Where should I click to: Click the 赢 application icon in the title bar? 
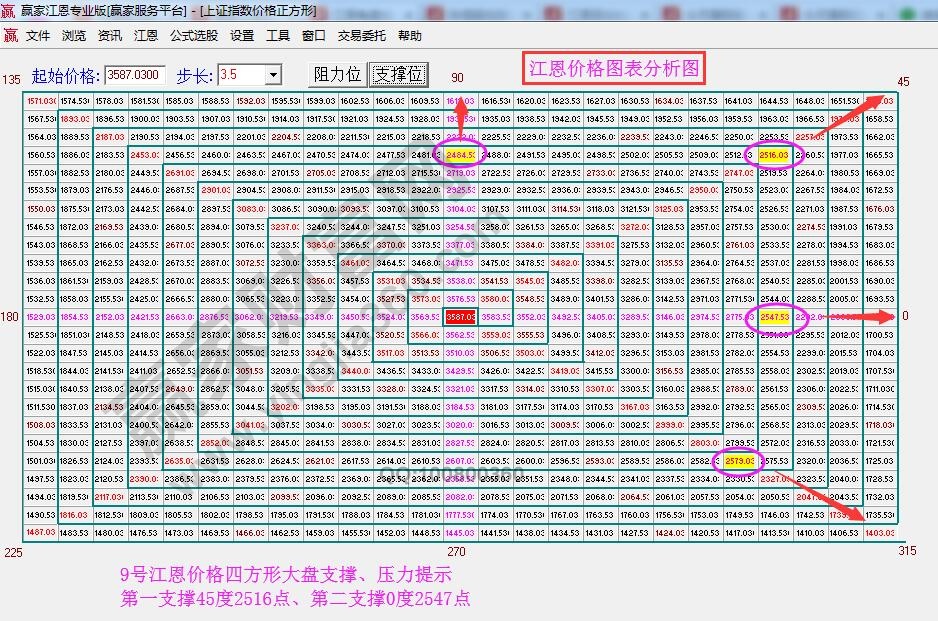click(x=8, y=11)
